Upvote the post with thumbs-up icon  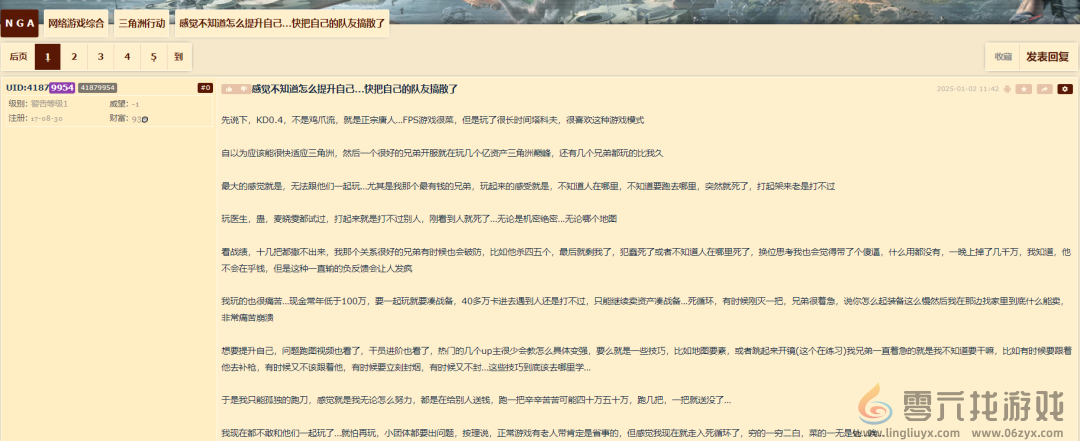tap(227, 89)
